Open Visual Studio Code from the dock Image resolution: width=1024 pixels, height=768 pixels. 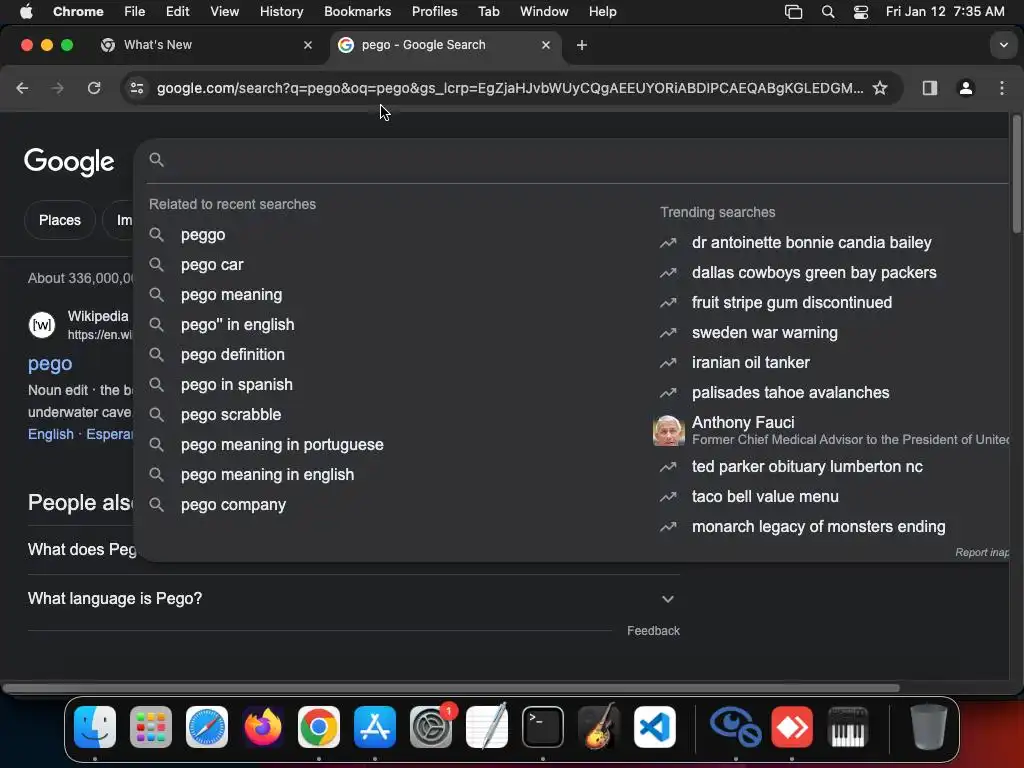click(x=654, y=727)
